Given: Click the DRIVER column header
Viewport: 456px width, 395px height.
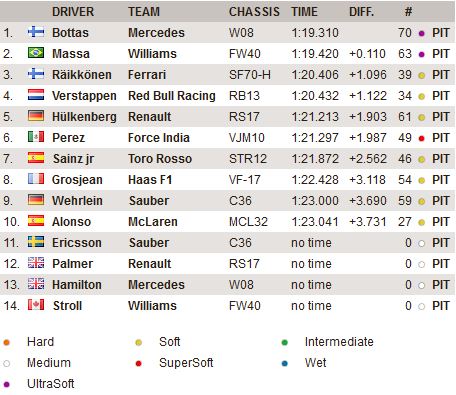Looking at the screenshot, I should pos(73,12).
